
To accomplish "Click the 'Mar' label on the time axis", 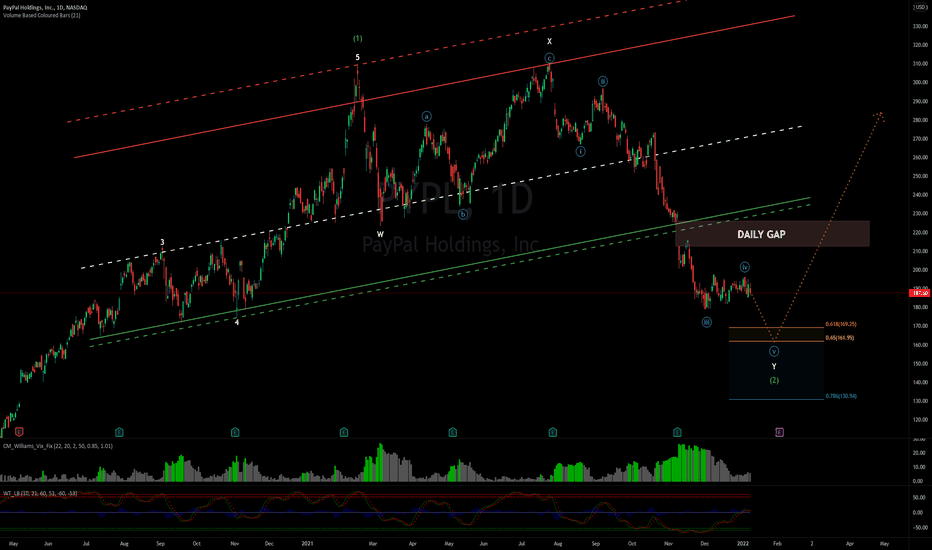I will pos(373,543).
